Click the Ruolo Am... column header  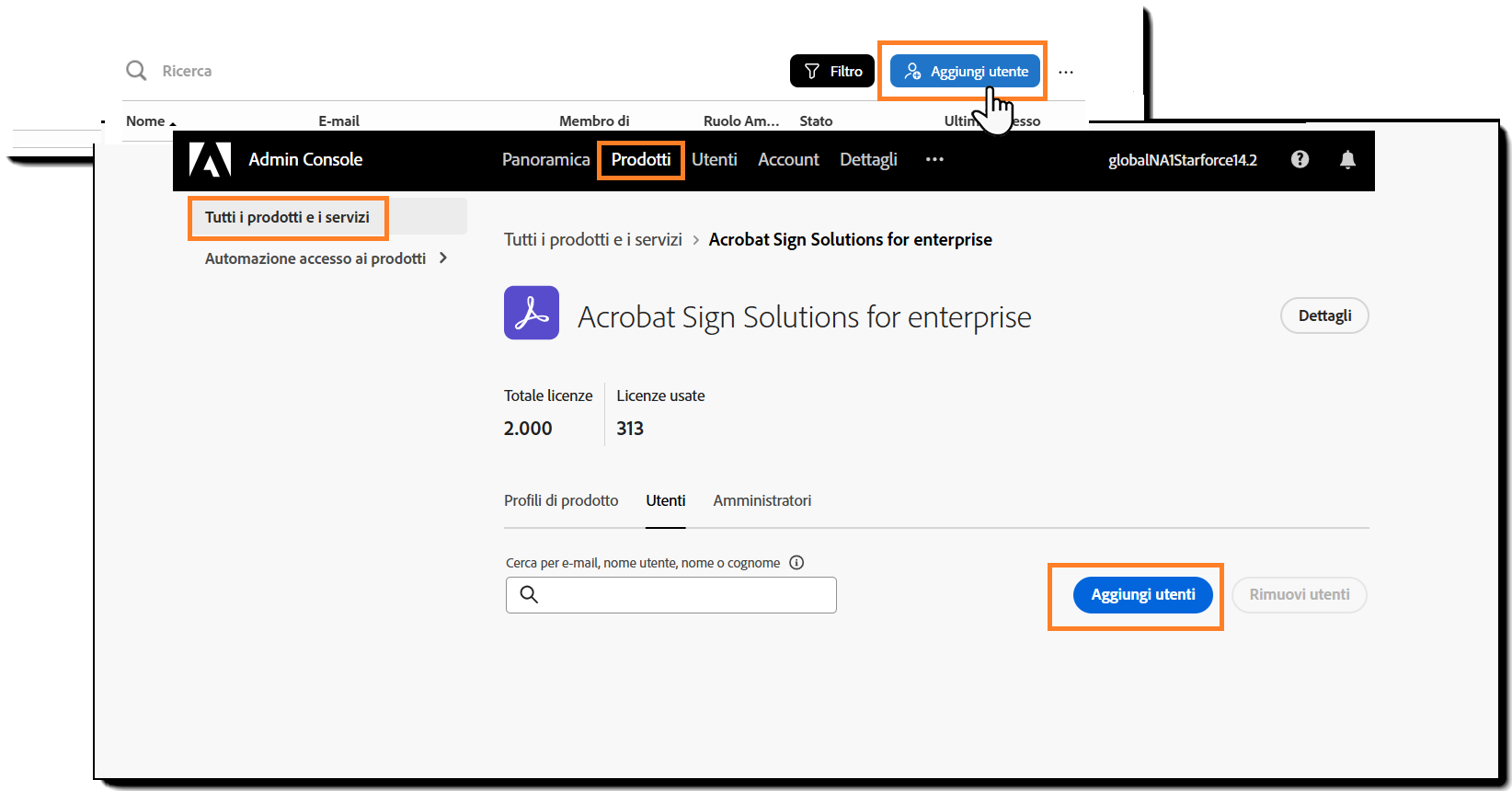741,121
